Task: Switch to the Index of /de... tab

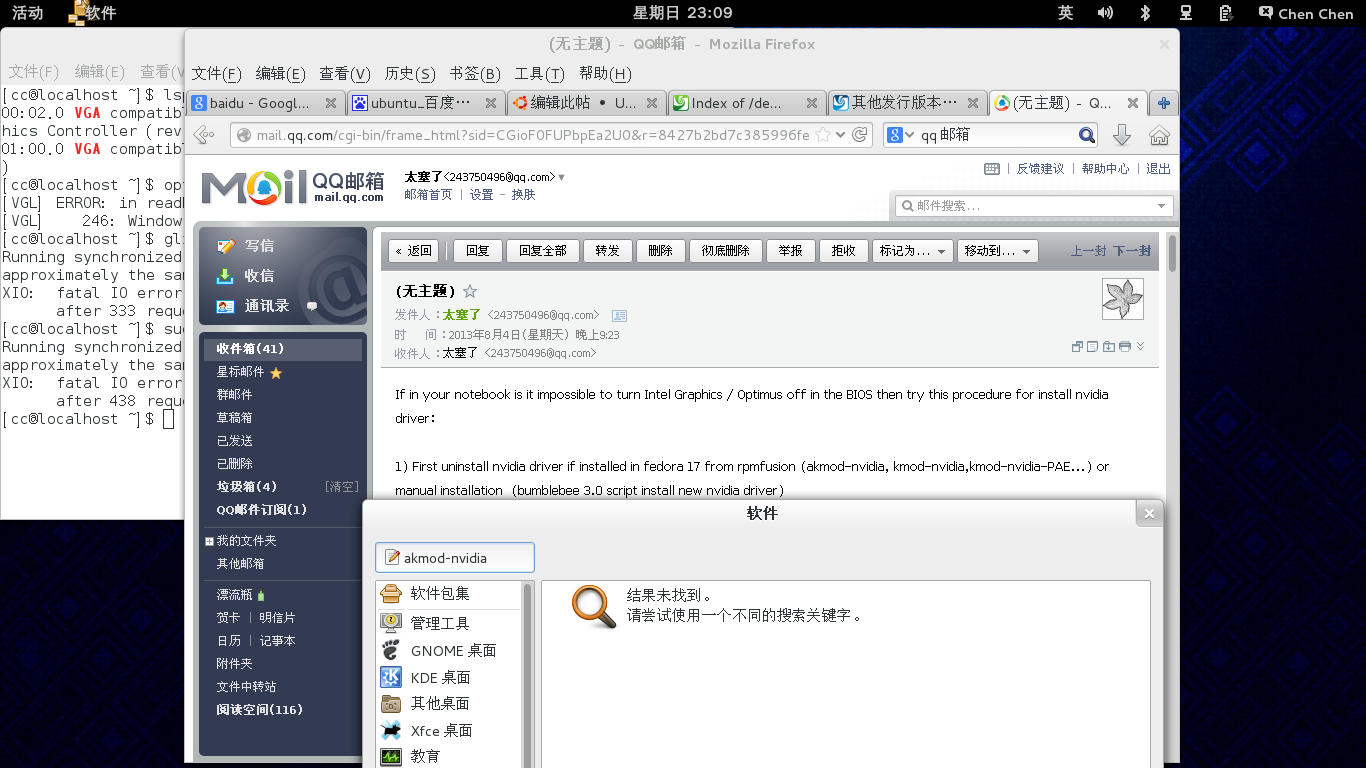Action: pos(747,103)
